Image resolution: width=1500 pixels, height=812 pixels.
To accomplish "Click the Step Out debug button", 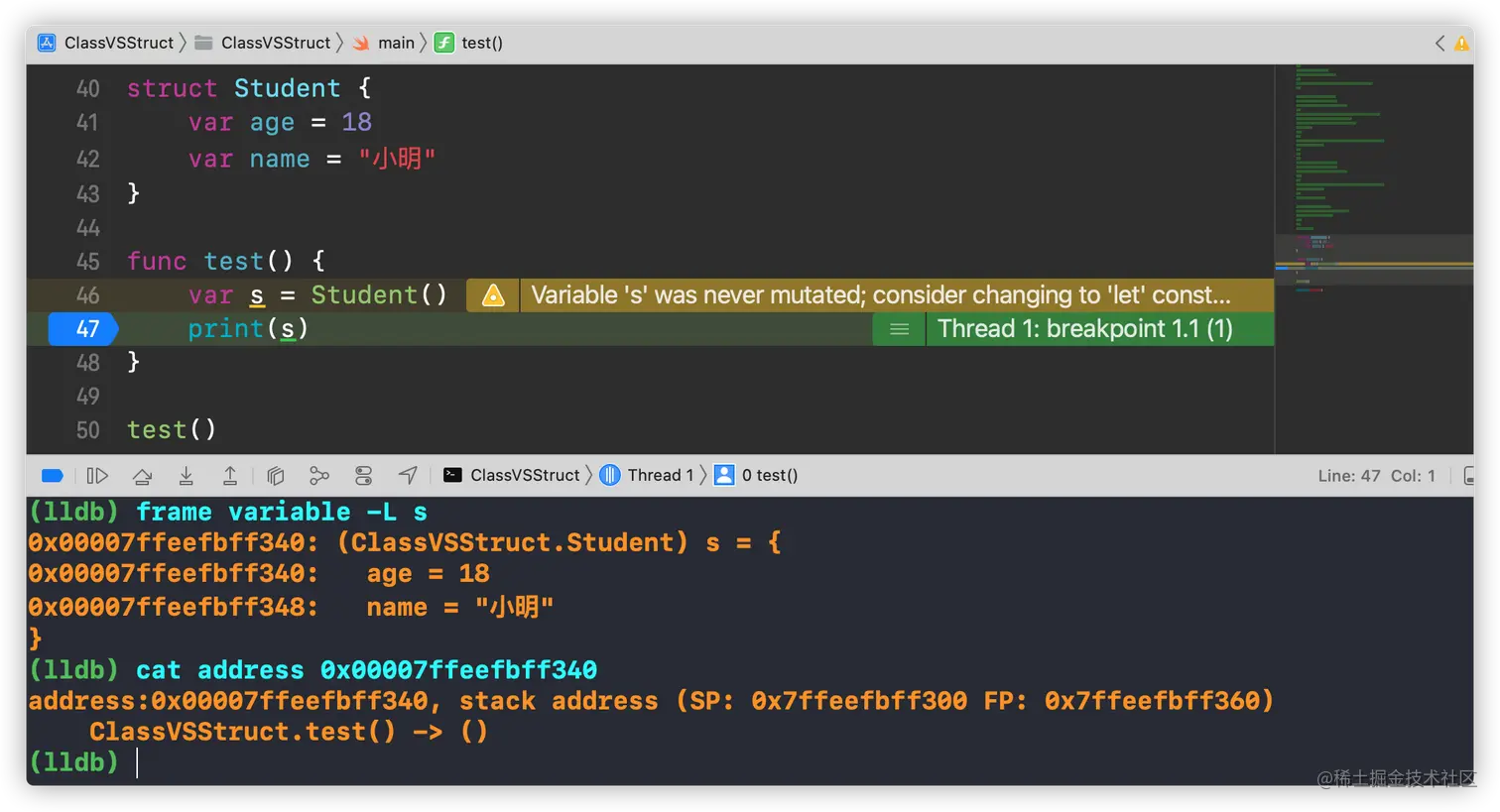I will point(229,476).
